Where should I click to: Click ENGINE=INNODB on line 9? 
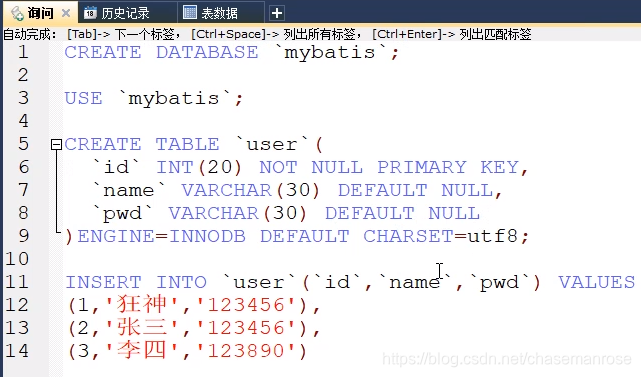point(161,236)
